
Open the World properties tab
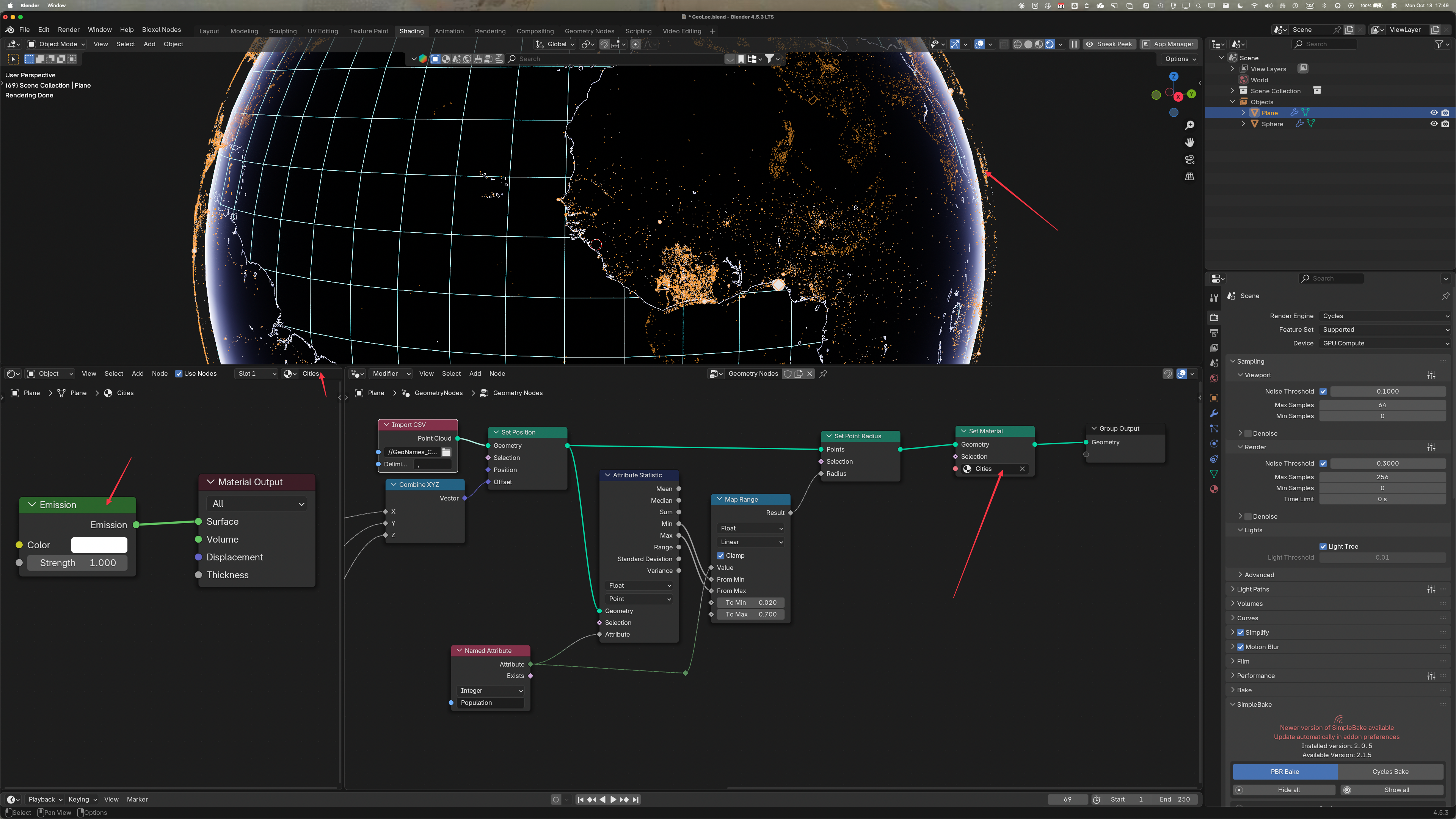click(x=1214, y=378)
